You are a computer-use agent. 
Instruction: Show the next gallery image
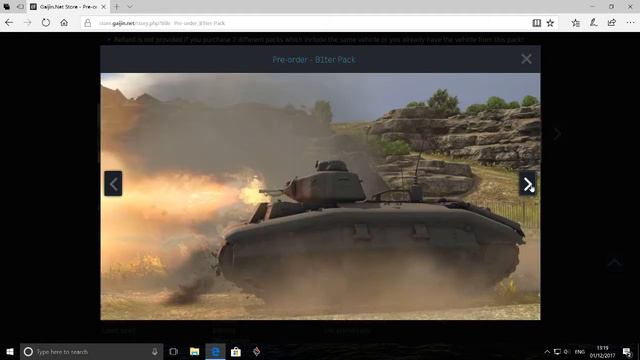coord(527,184)
